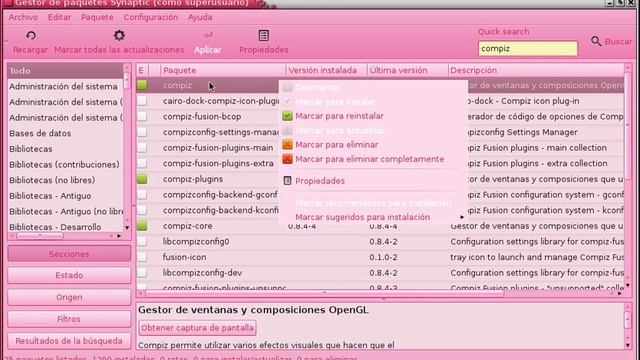Screen dimensions: 640x360
Task: Click the Marcar para reinstalar icon
Action: [287, 116]
